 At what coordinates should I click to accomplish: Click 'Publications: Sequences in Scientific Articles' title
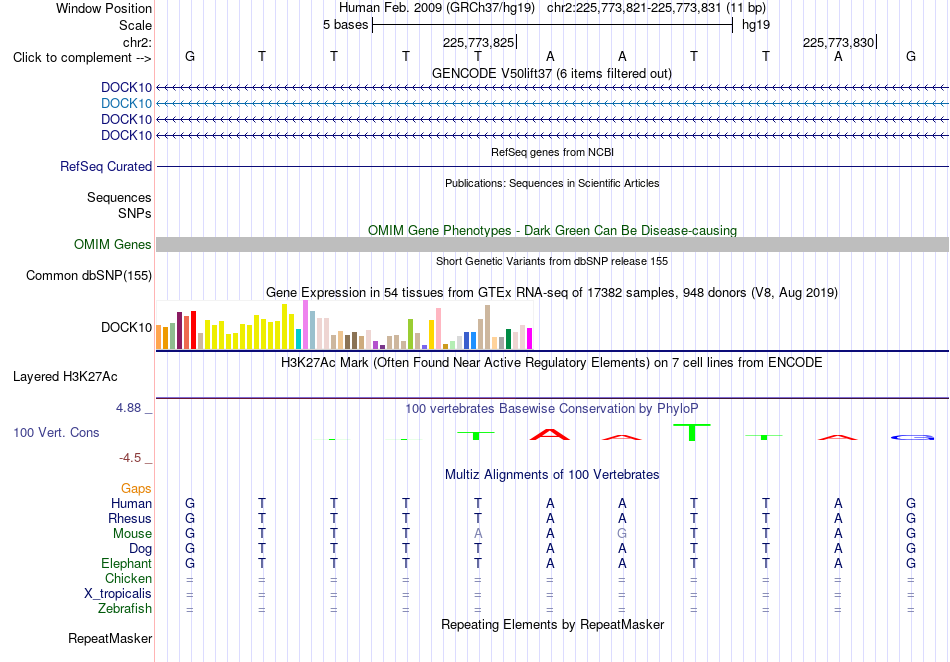pos(552,183)
